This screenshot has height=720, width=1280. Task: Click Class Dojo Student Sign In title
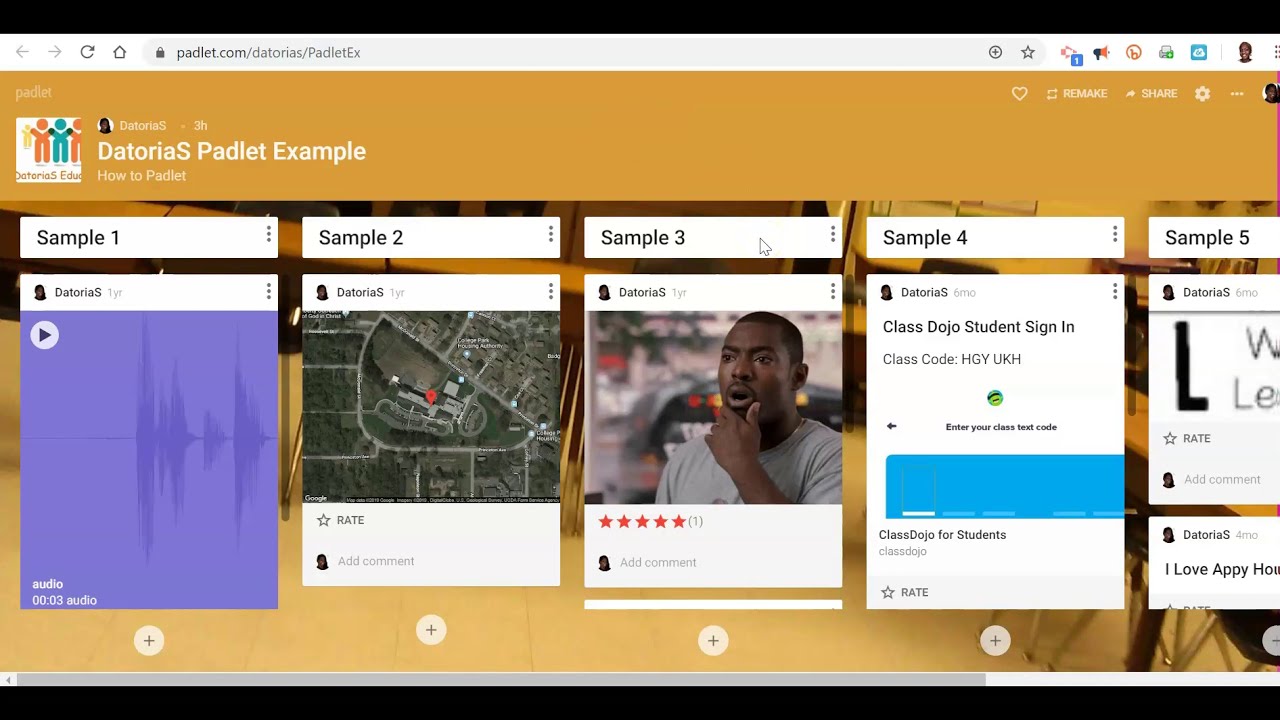978,327
